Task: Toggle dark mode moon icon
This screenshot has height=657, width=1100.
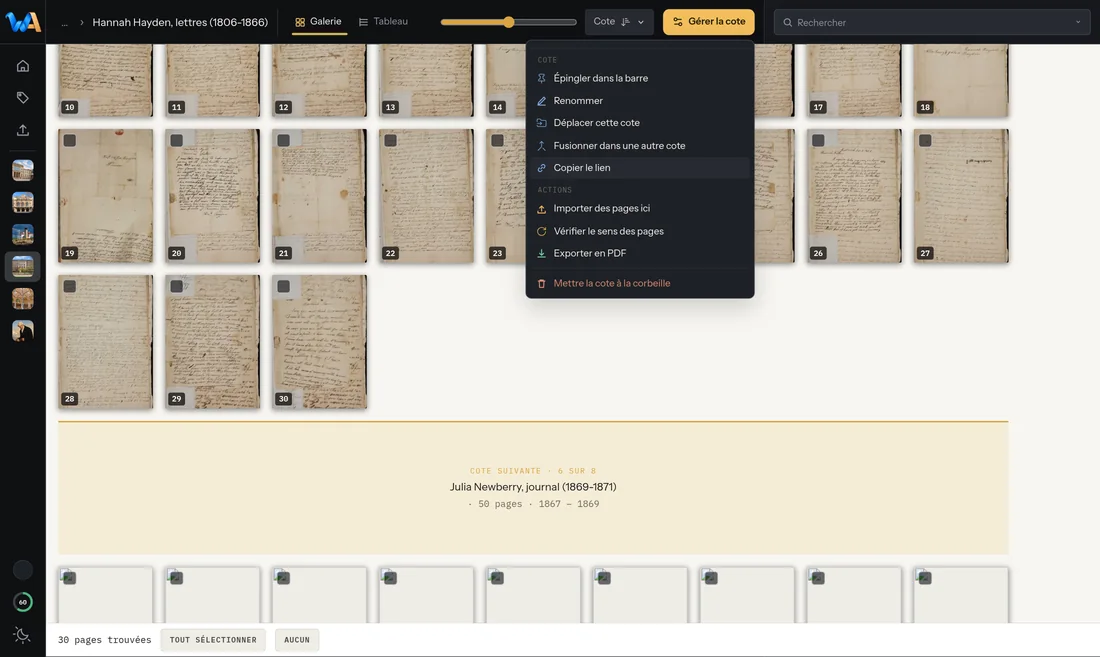Action: [22, 635]
